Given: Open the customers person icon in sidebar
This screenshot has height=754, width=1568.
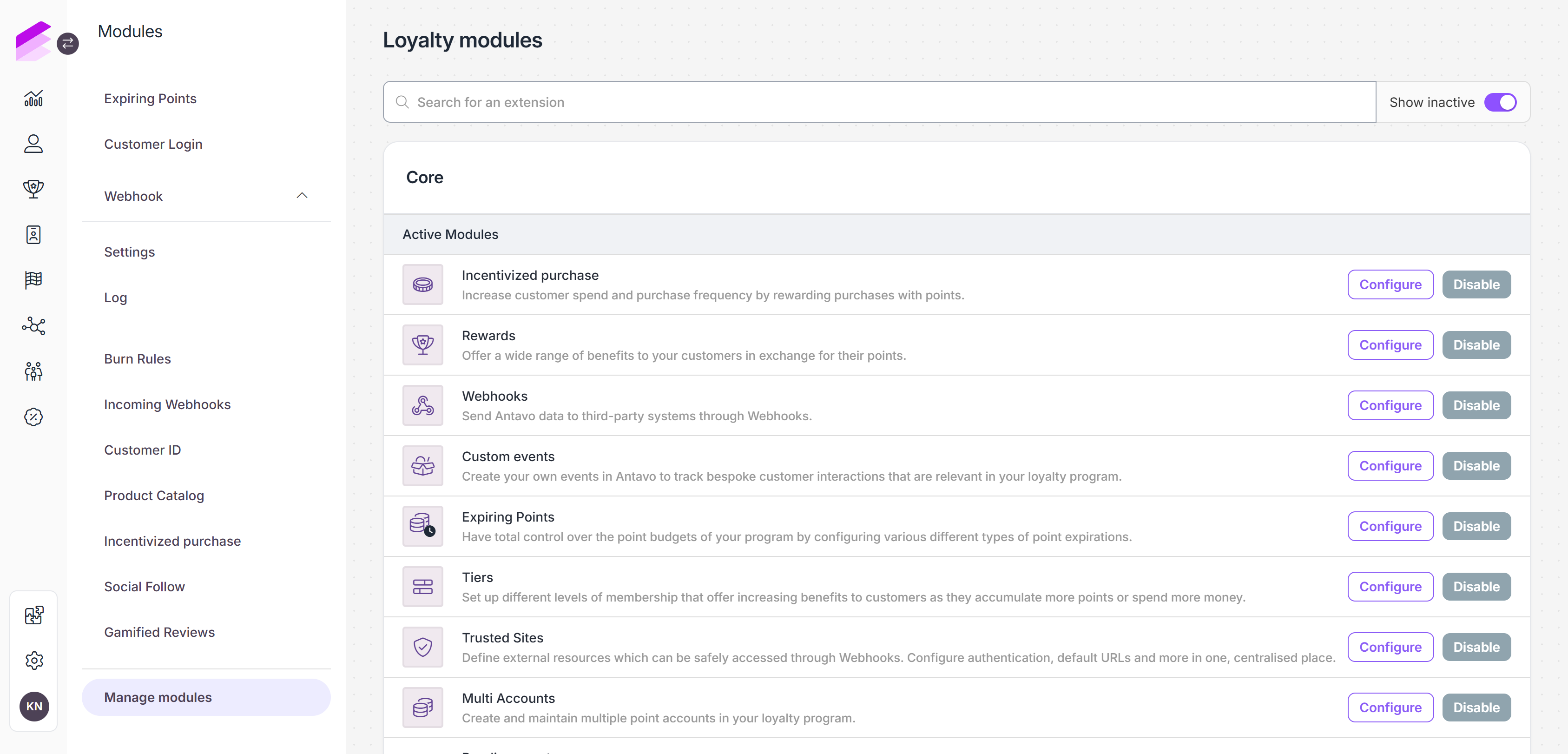Looking at the screenshot, I should click(x=33, y=144).
